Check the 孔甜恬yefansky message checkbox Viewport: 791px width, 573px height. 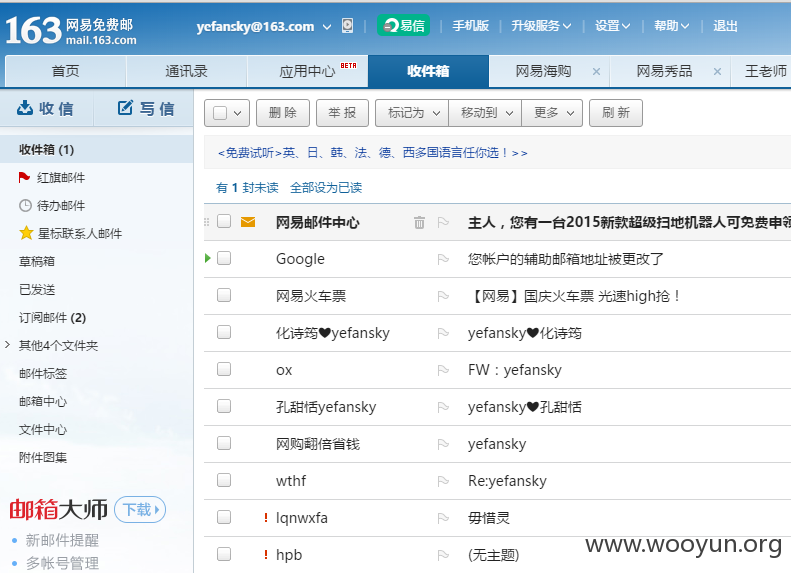[x=224, y=406]
